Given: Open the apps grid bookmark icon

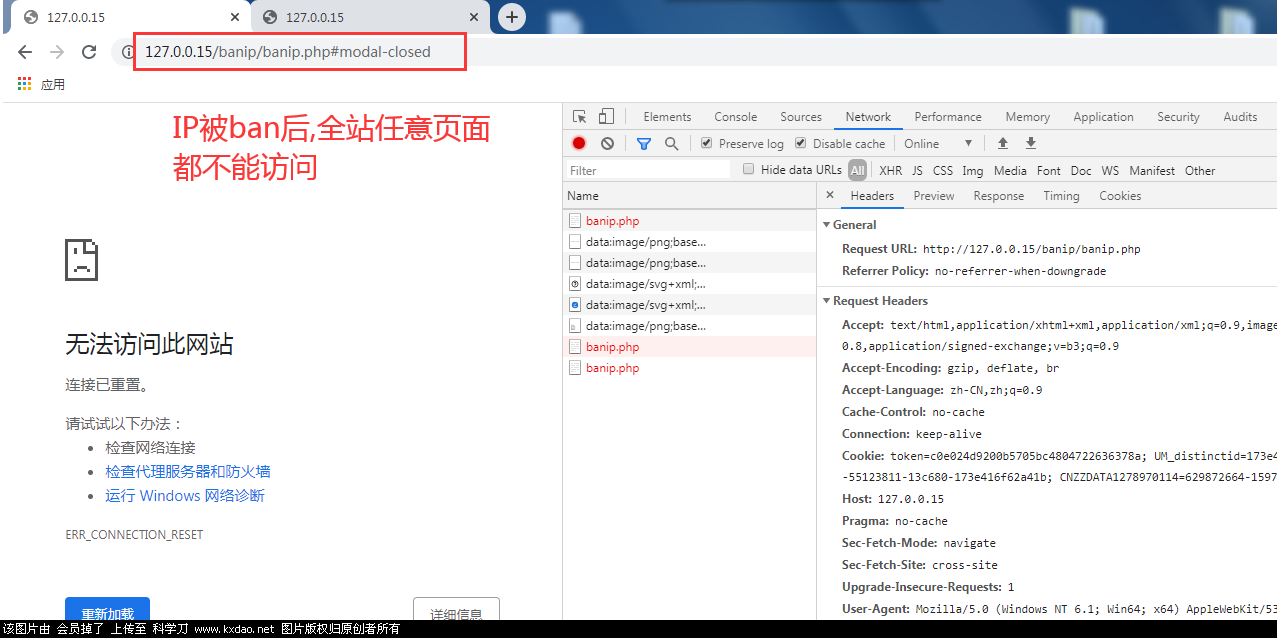Looking at the screenshot, I should pos(24,84).
